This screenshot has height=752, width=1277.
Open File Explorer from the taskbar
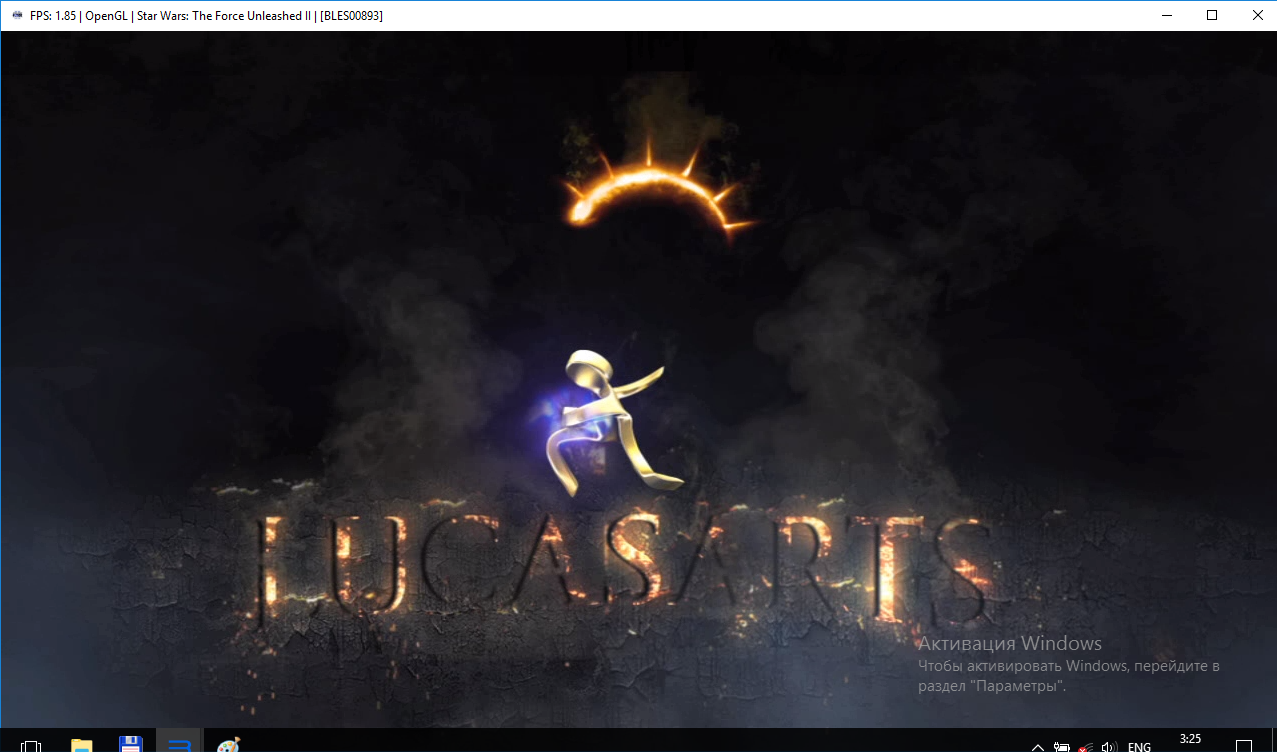[x=81, y=745]
